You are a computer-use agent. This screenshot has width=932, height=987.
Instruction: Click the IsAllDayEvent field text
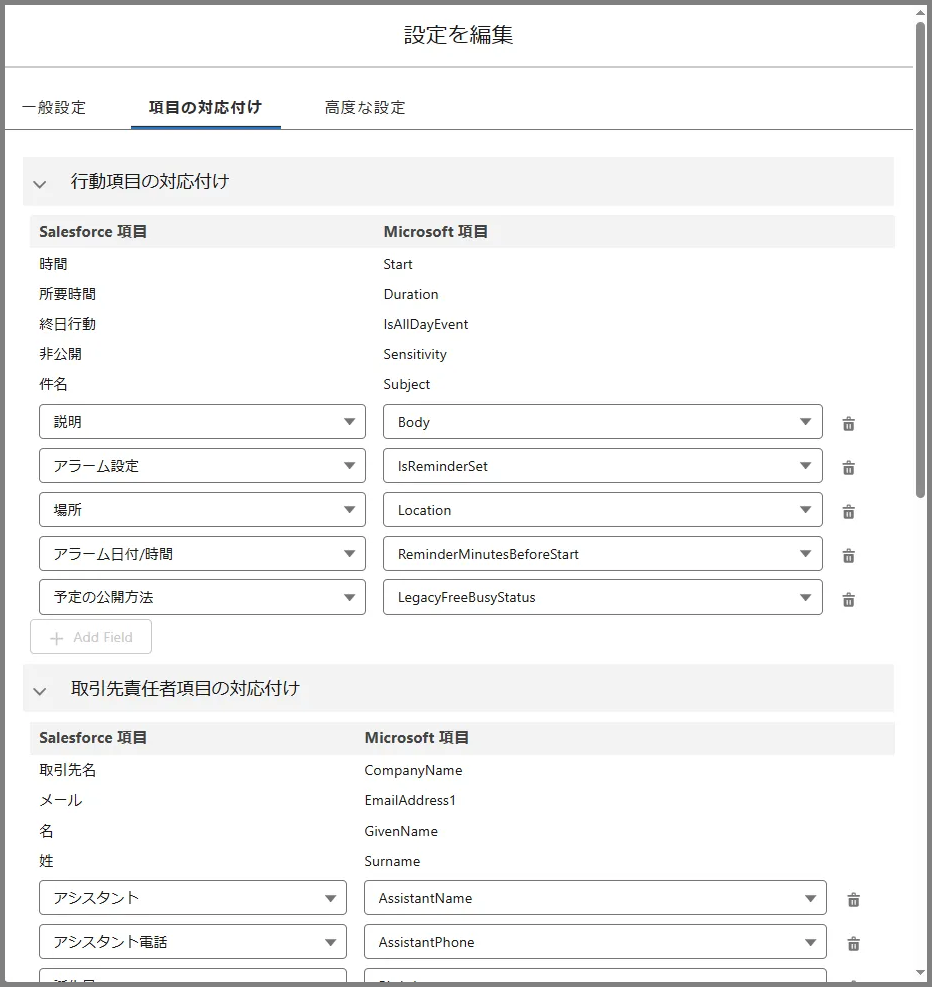coord(426,324)
